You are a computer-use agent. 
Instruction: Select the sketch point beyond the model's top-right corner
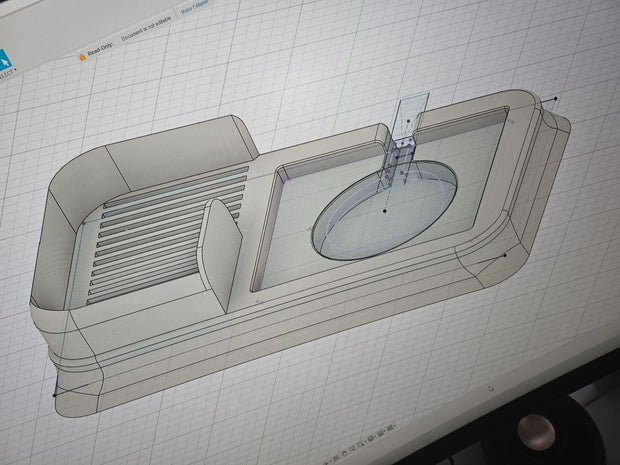click(556, 98)
